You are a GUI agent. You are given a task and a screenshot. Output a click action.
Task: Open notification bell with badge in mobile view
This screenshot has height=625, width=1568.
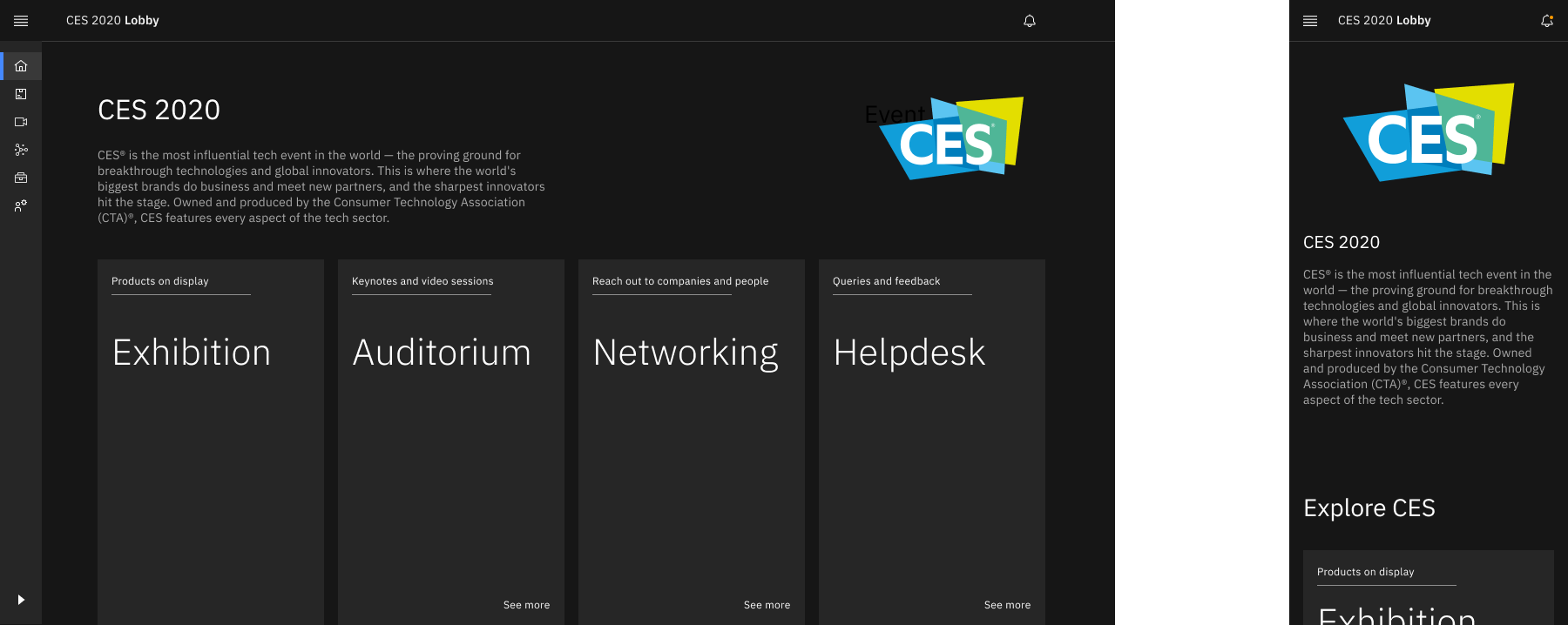[1547, 21]
